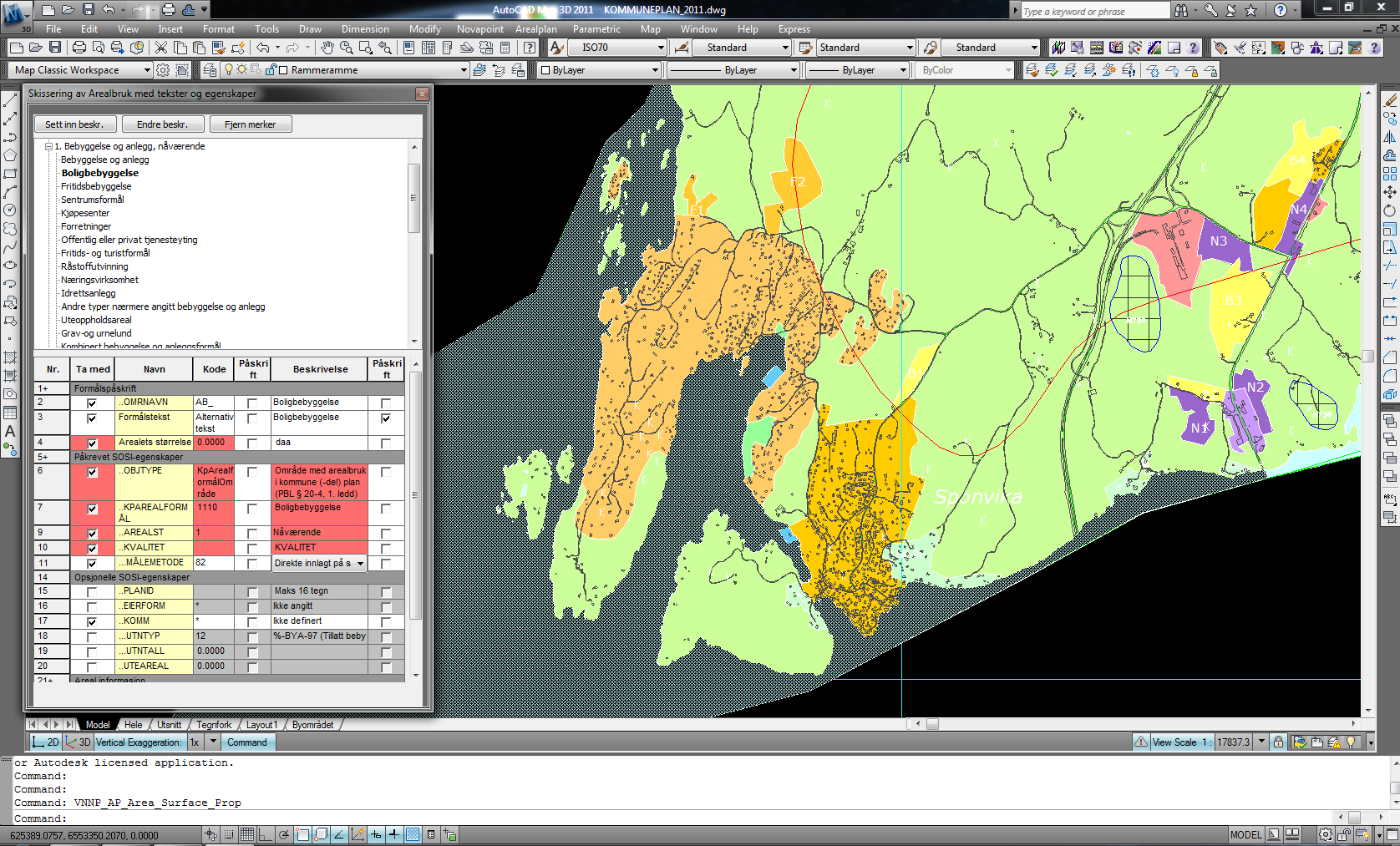The image size is (1400, 846).
Task: Click the Help question mark icon in the title bar
Action: pos(1280,10)
